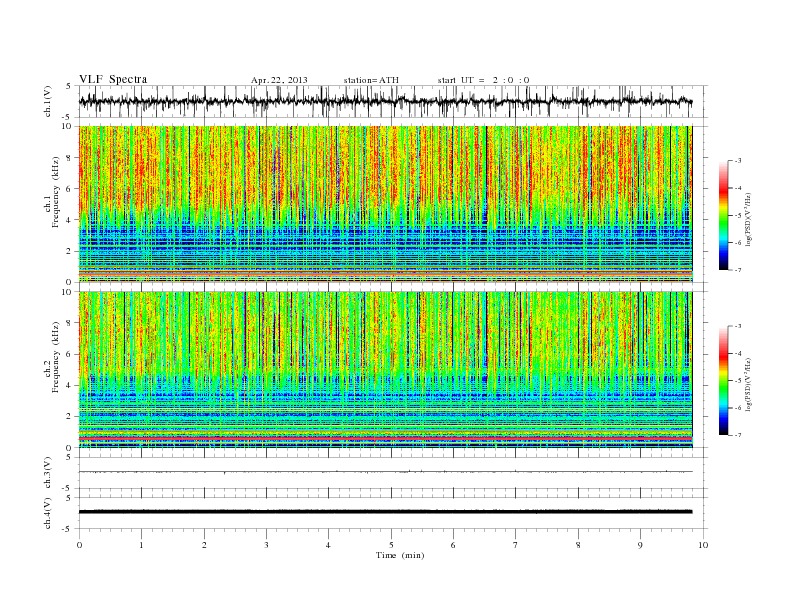Click the color bar beside ch.2 spectrogram
792x612 pixels.
pos(723,380)
